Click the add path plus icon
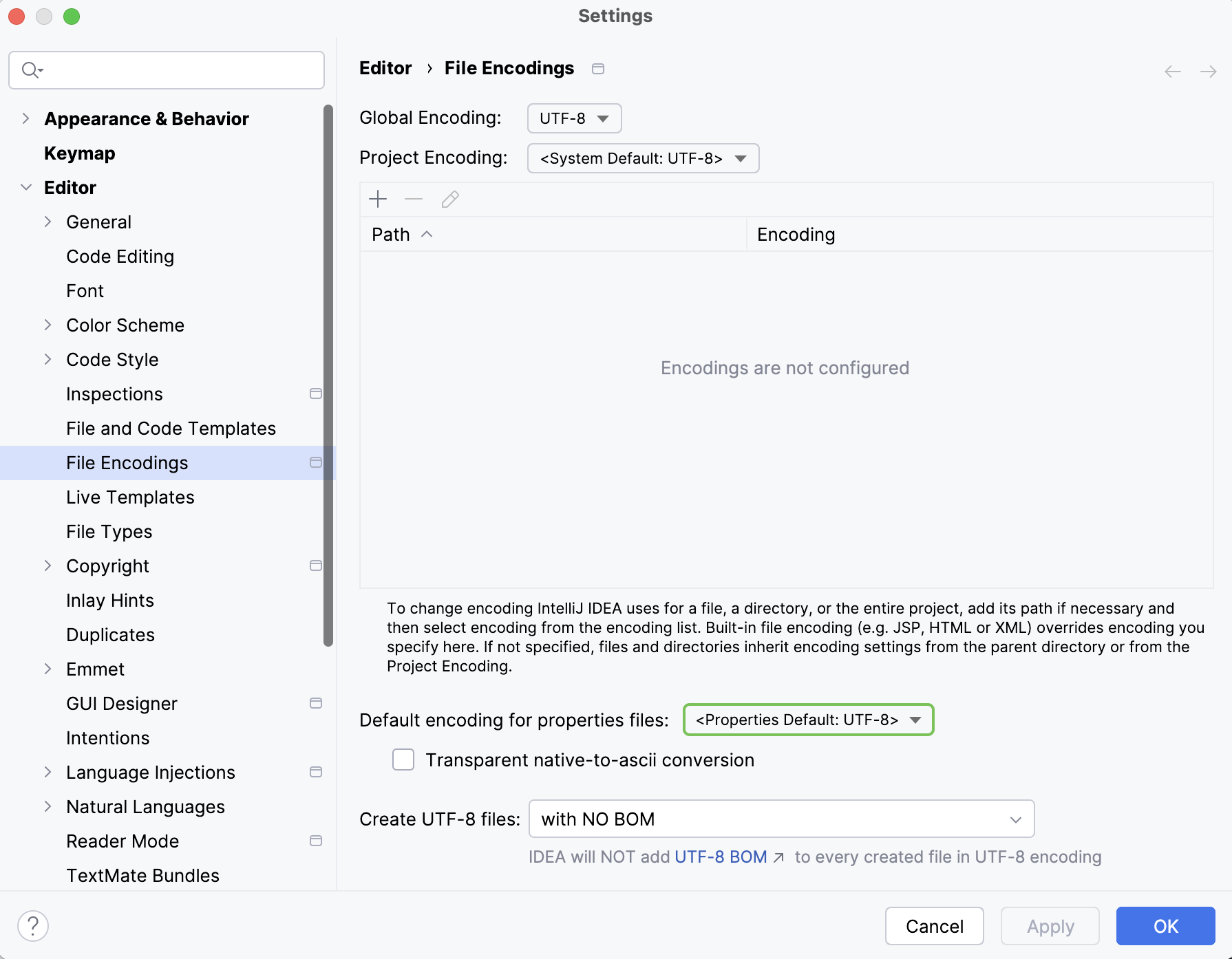 click(x=378, y=200)
